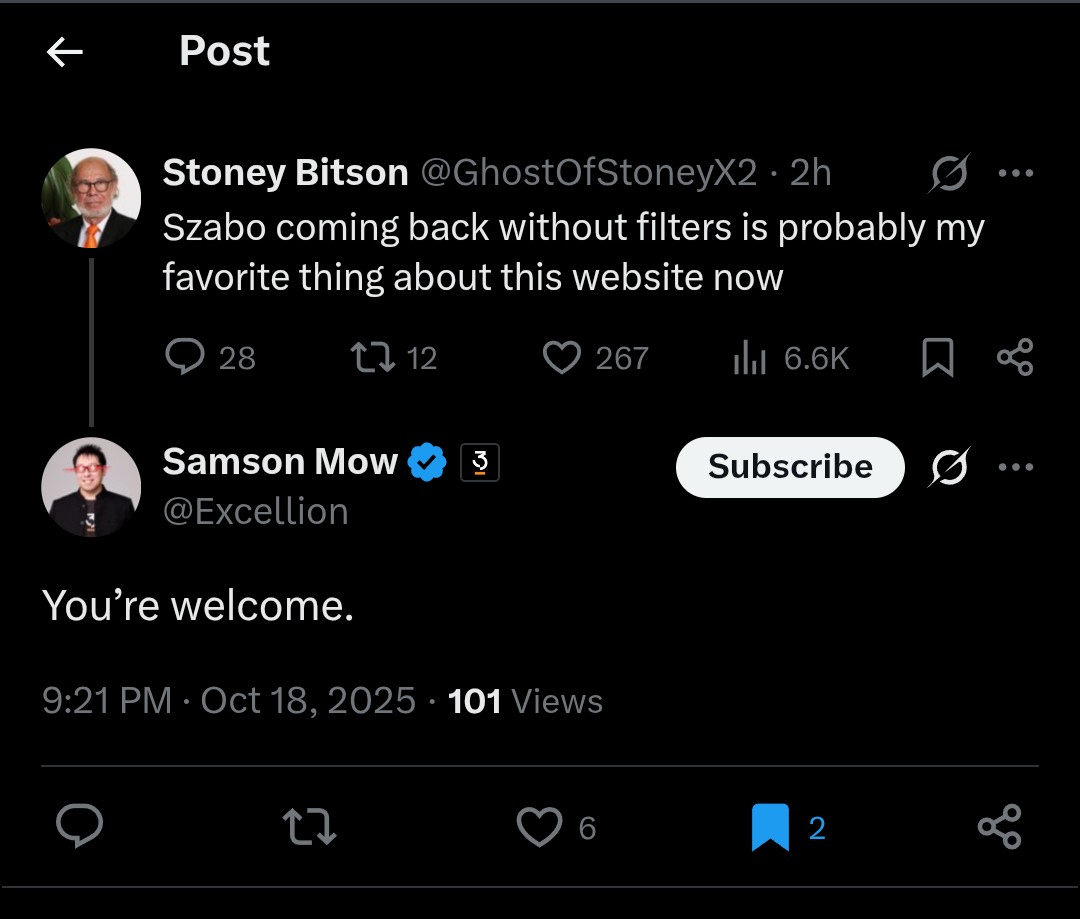Open Stoney Bitson's profile picture
Screen dimensions: 1080x919
point(91,198)
